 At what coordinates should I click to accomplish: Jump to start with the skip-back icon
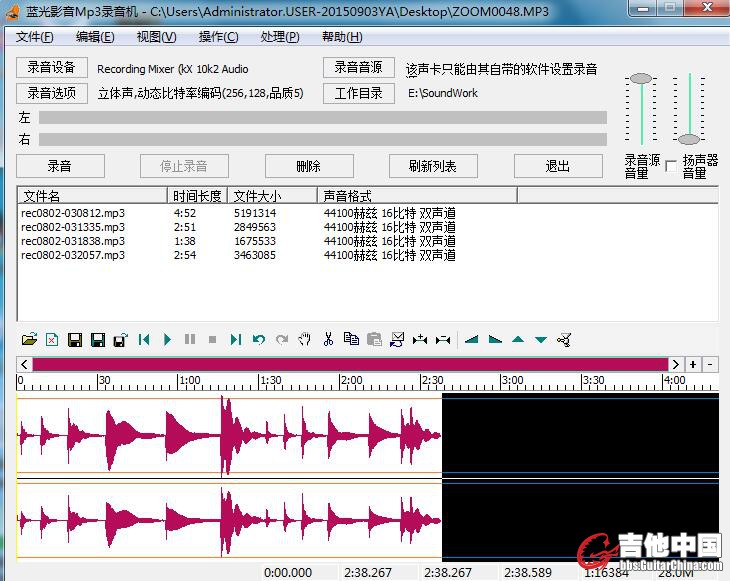tap(144, 340)
